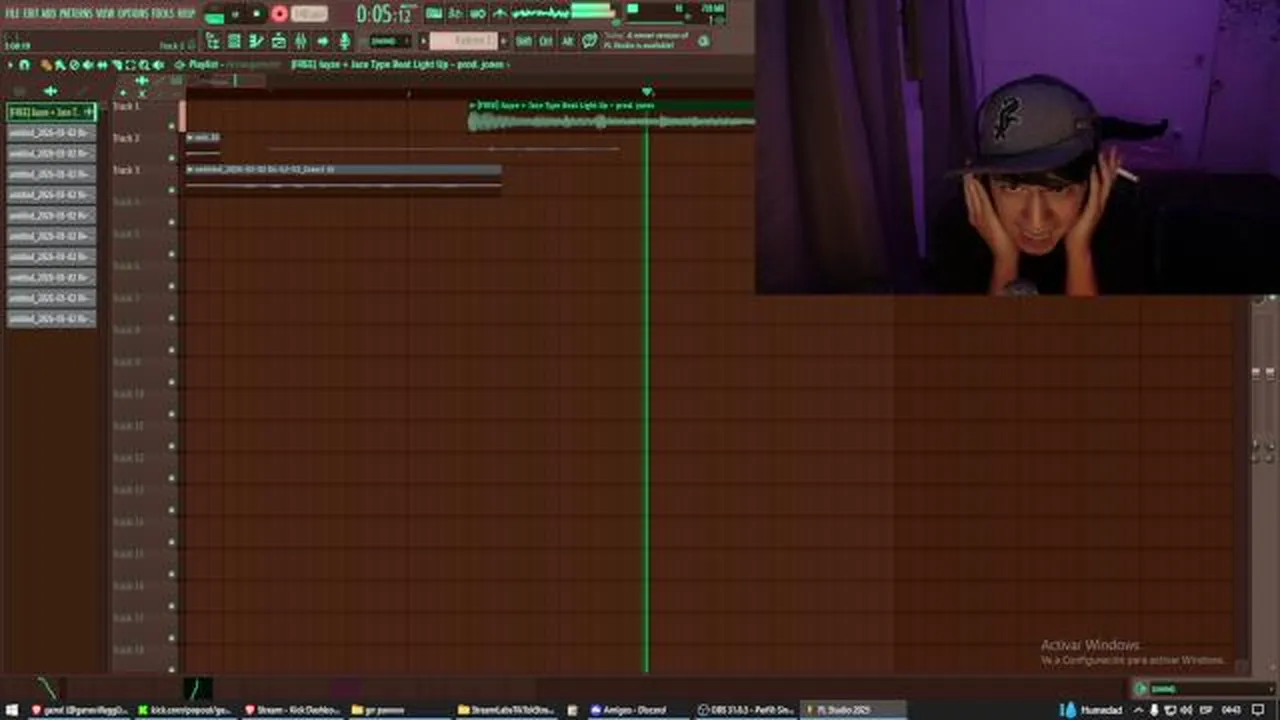Screen dimensions: 1280x720
Task: Select the playlist Slice tool
Action: 117,65
